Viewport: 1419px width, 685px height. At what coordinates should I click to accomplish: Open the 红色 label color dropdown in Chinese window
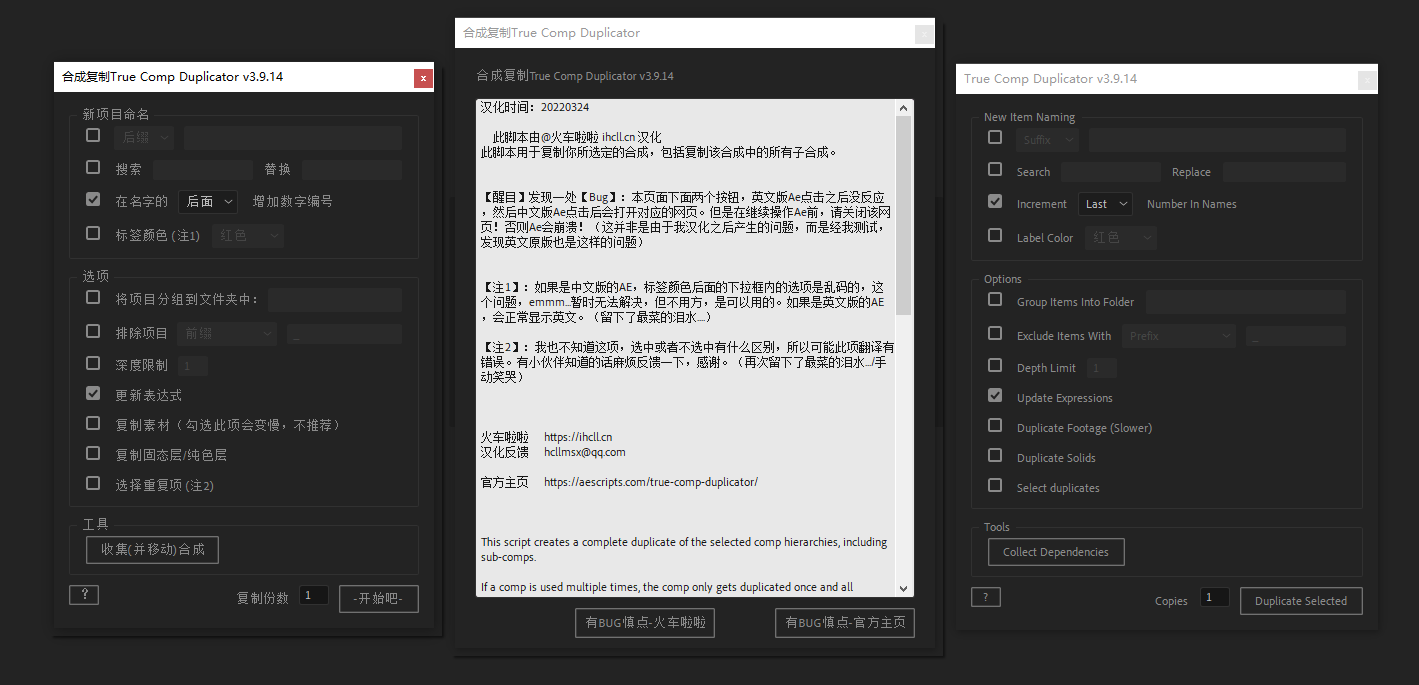(x=247, y=236)
